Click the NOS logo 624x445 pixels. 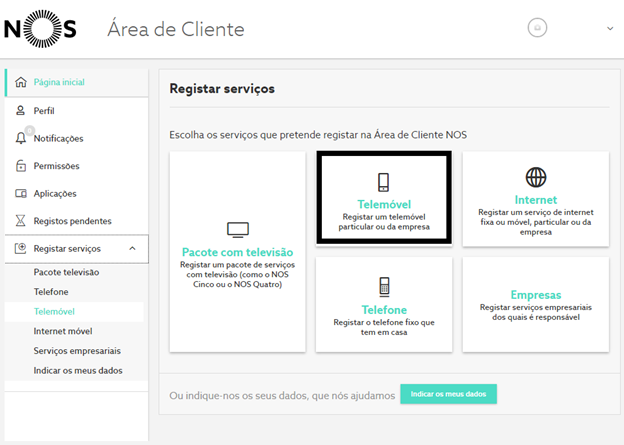pyautogui.click(x=40, y=29)
